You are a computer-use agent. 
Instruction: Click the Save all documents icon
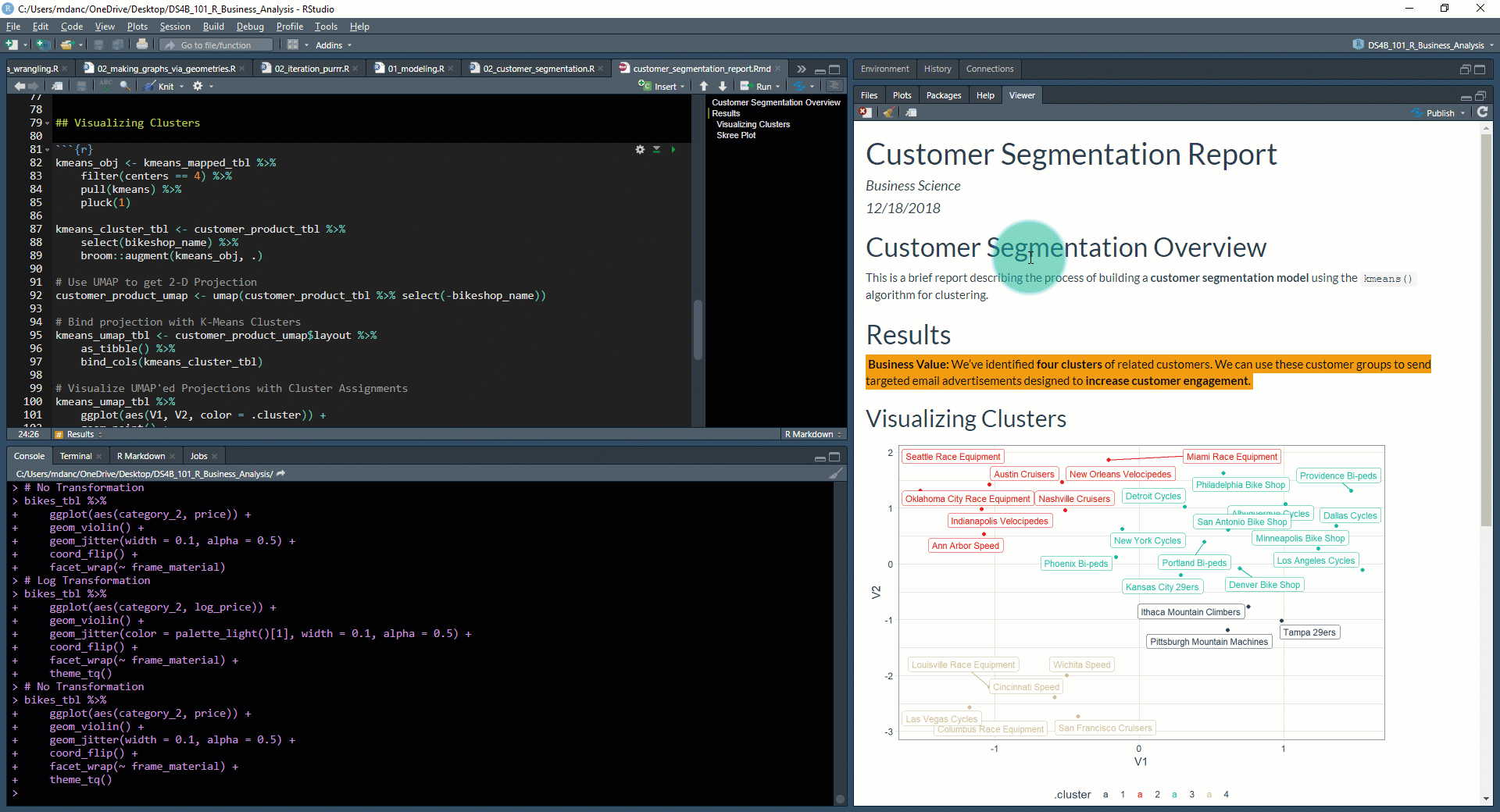pos(118,45)
